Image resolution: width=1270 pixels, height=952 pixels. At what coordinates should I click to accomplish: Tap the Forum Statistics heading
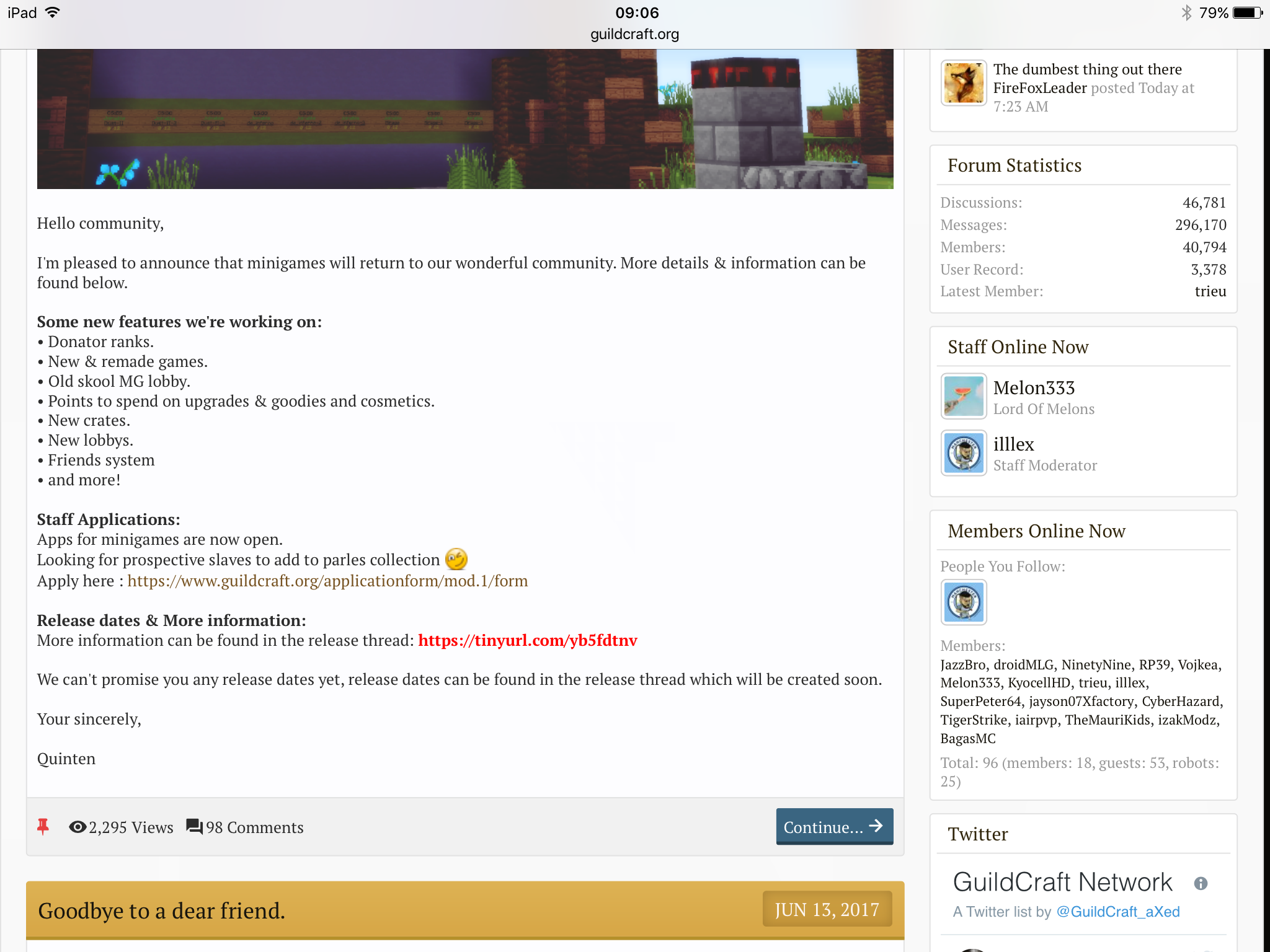1015,165
